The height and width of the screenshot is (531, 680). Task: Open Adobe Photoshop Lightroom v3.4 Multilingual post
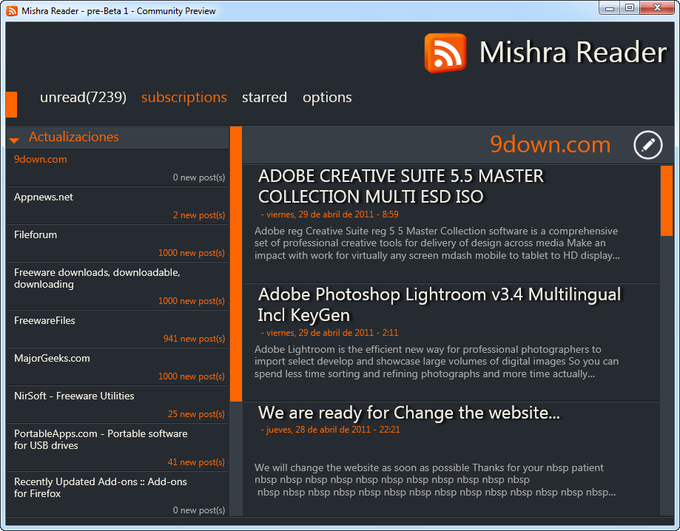pyautogui.click(x=439, y=305)
